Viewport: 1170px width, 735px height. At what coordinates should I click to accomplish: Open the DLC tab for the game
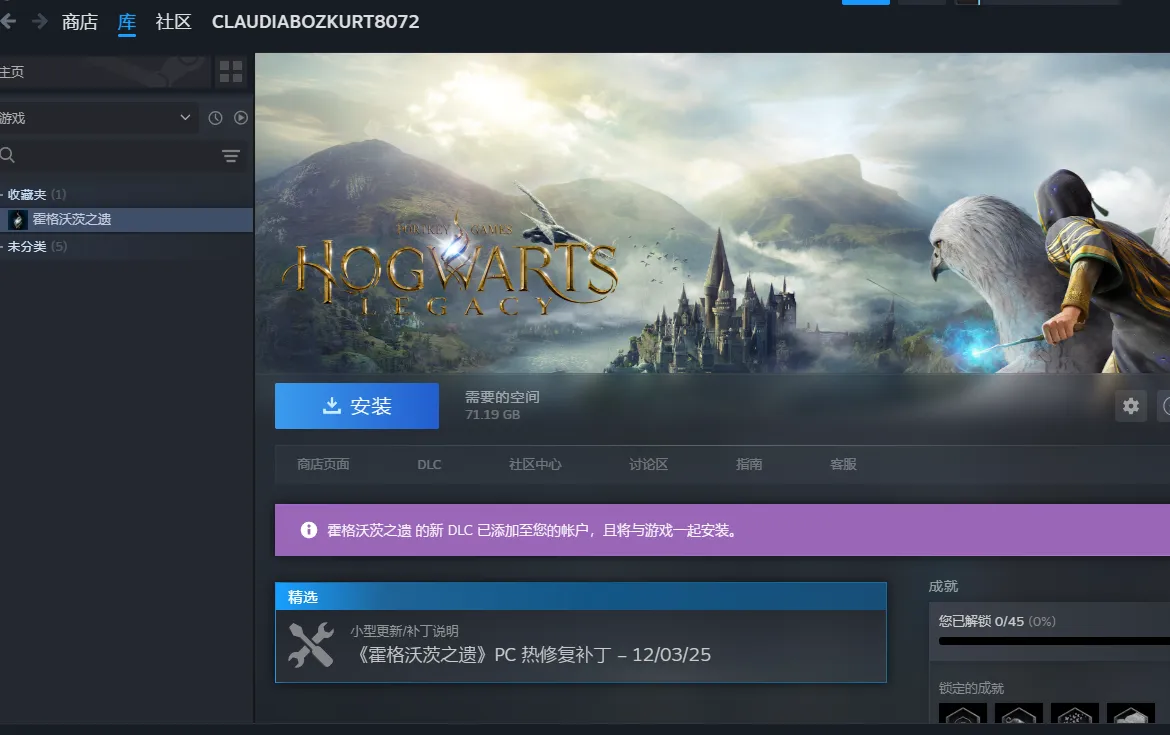tap(429, 465)
